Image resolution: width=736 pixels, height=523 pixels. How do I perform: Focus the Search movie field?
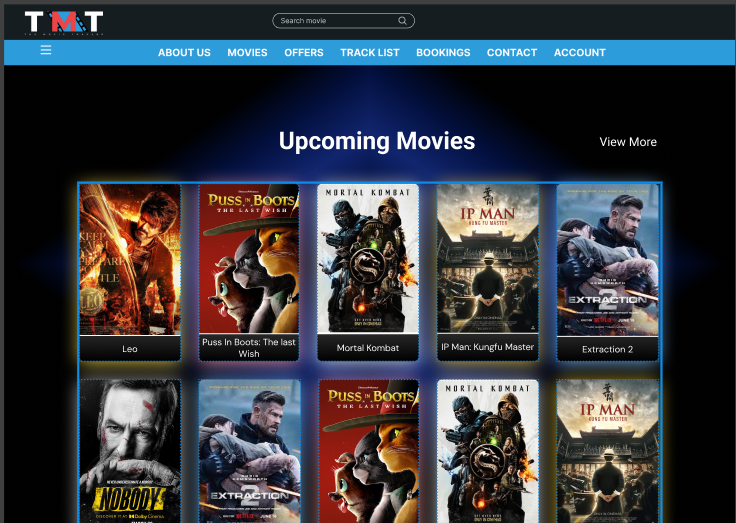click(343, 21)
